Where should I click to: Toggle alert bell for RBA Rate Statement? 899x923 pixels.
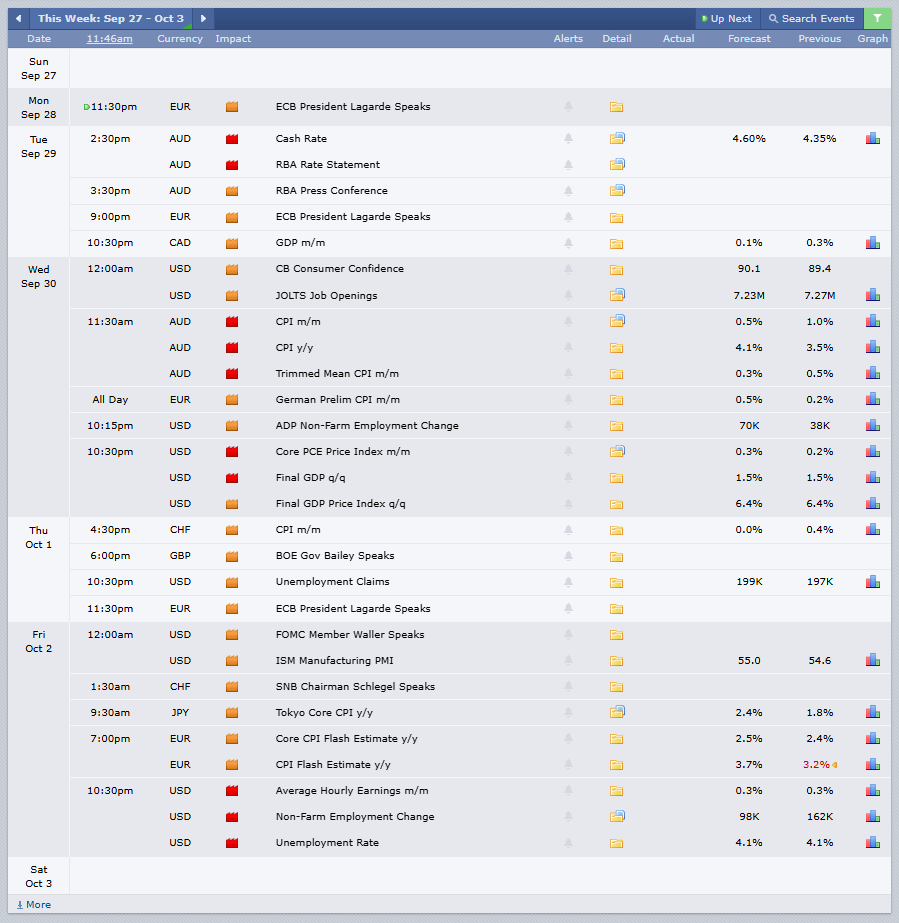click(x=568, y=165)
